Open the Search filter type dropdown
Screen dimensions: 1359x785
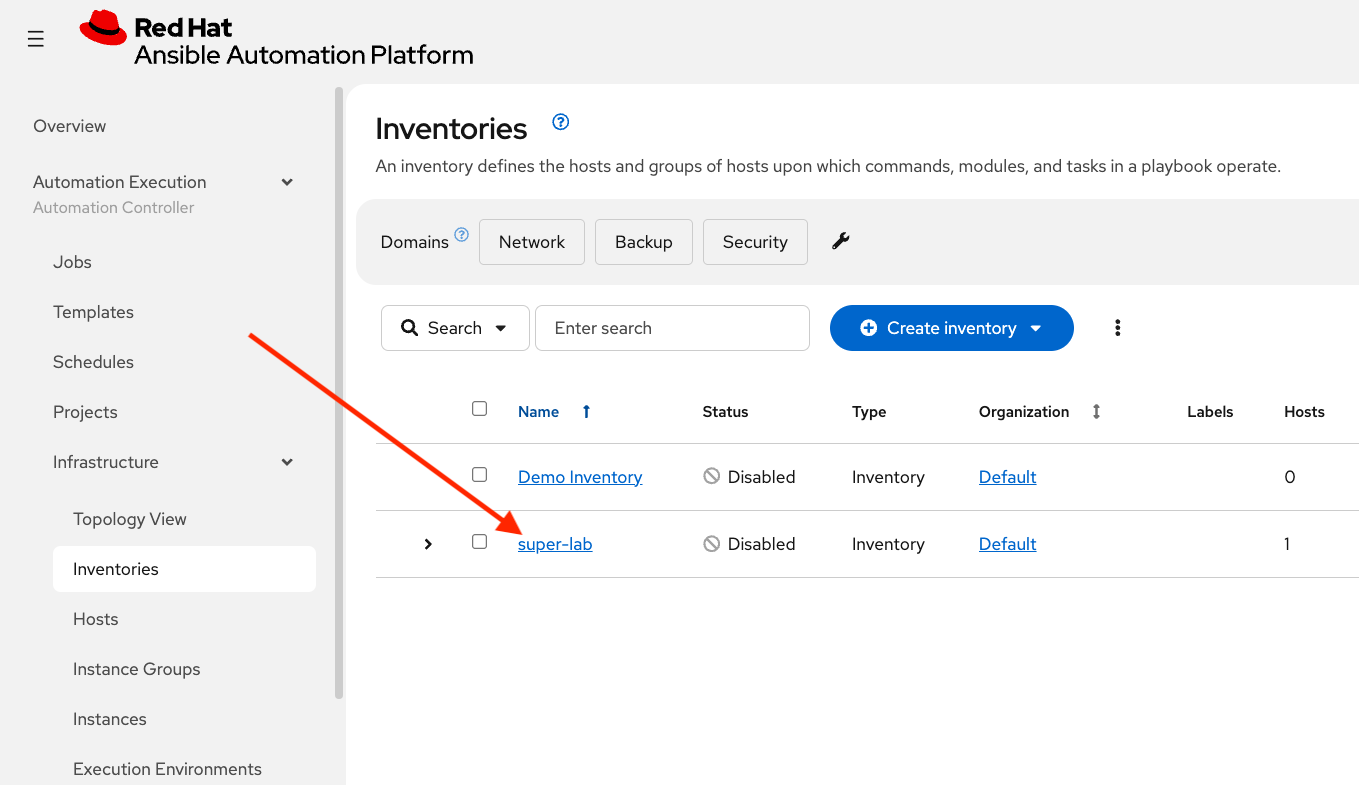pyautogui.click(x=455, y=328)
